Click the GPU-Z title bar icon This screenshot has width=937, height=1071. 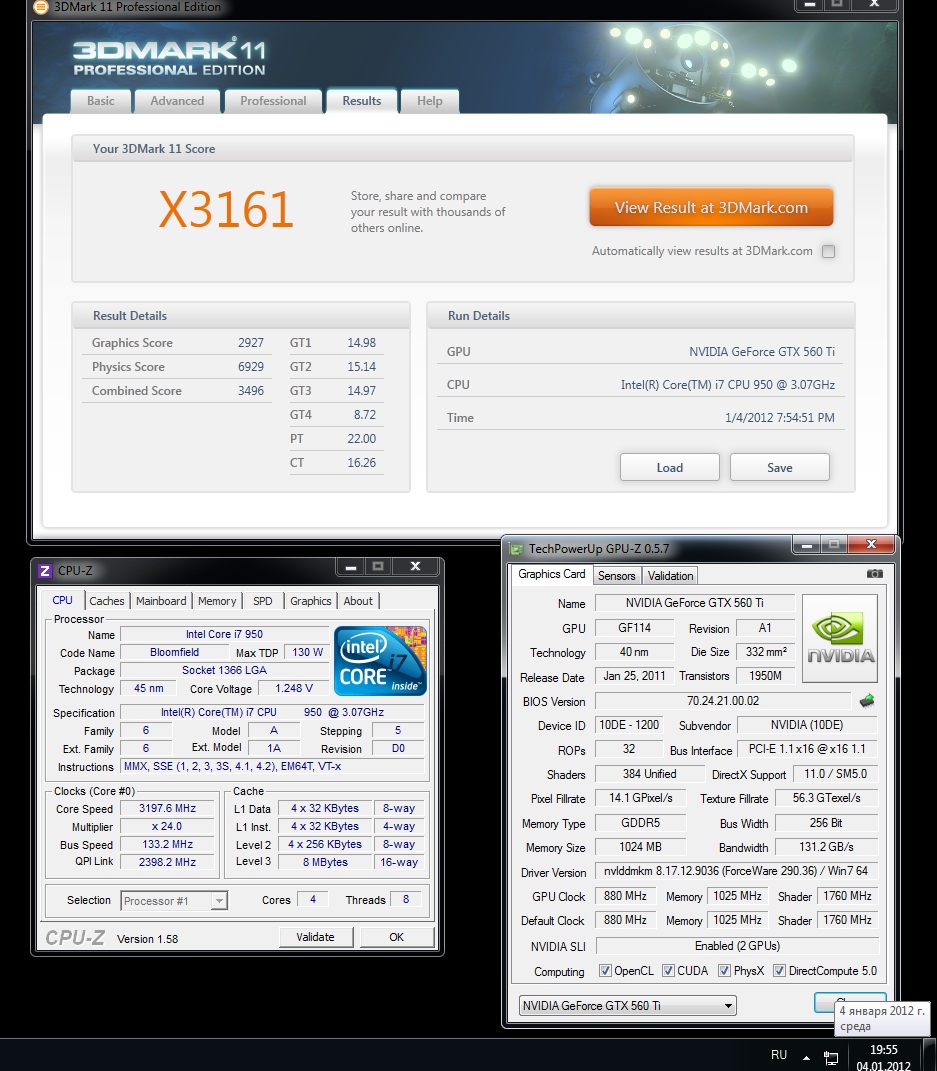coord(516,548)
